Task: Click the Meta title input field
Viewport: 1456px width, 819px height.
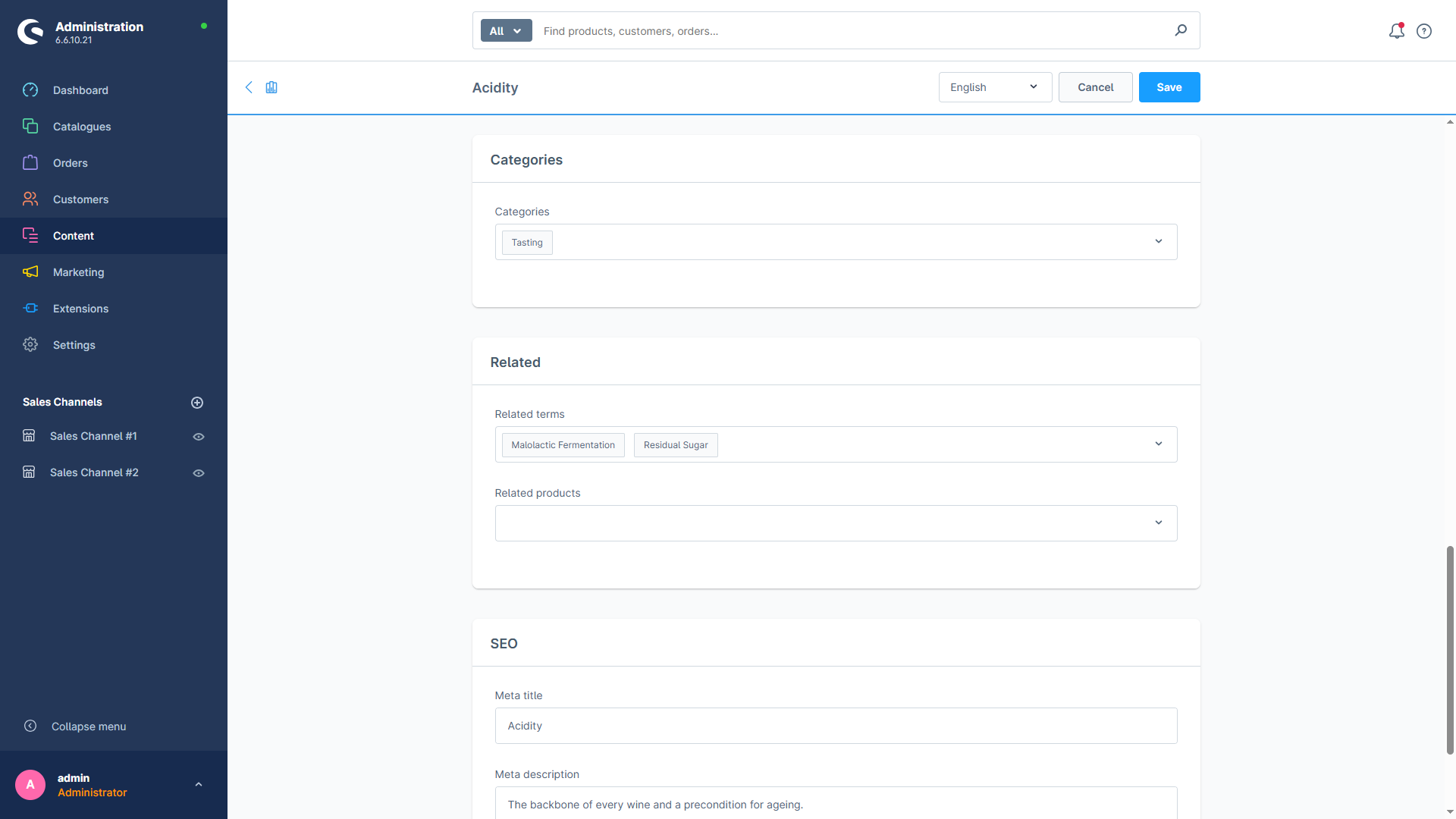Action: click(836, 726)
